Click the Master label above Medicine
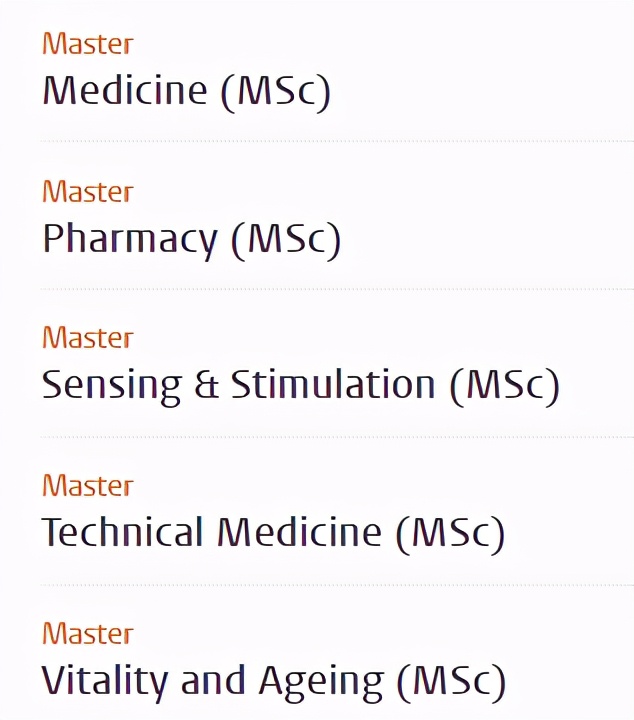 tap(87, 44)
